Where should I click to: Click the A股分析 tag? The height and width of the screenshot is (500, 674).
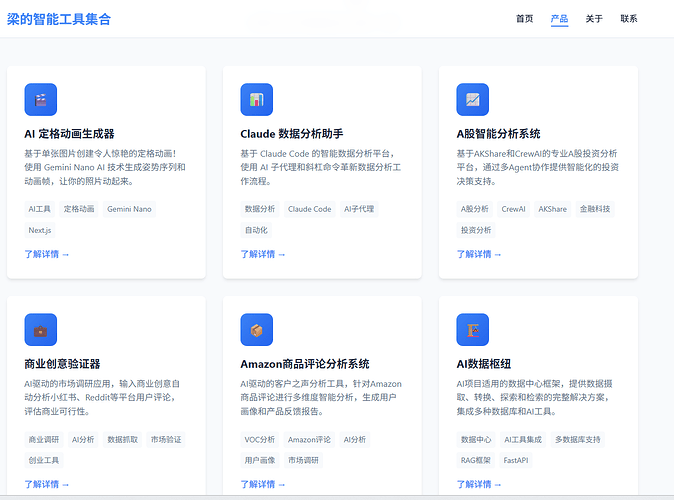475,209
